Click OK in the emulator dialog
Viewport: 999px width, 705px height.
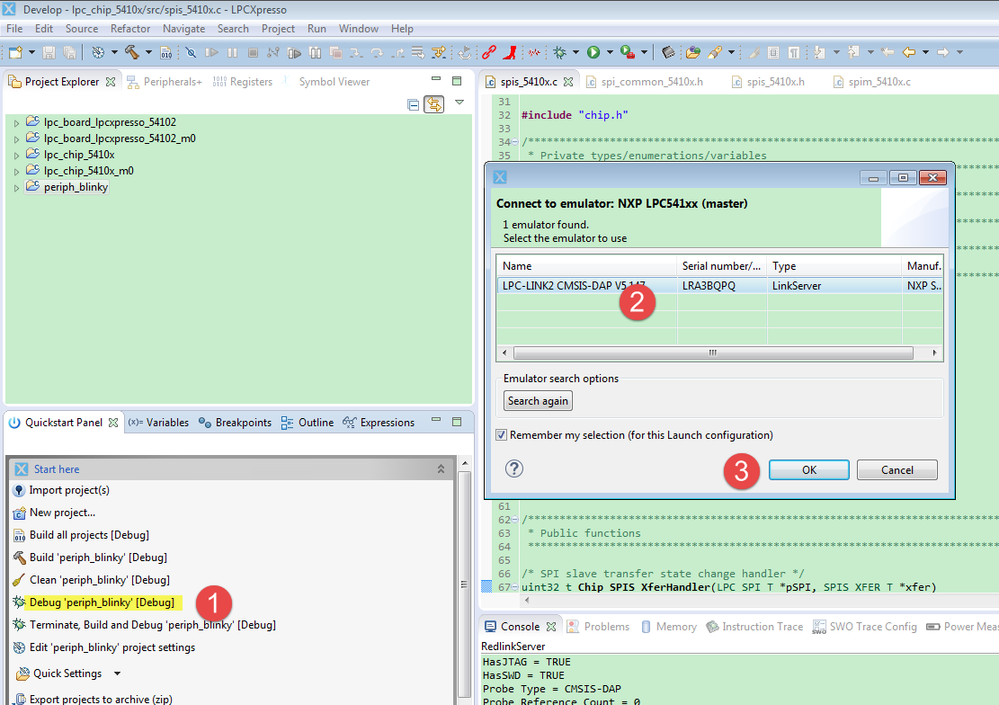click(809, 470)
